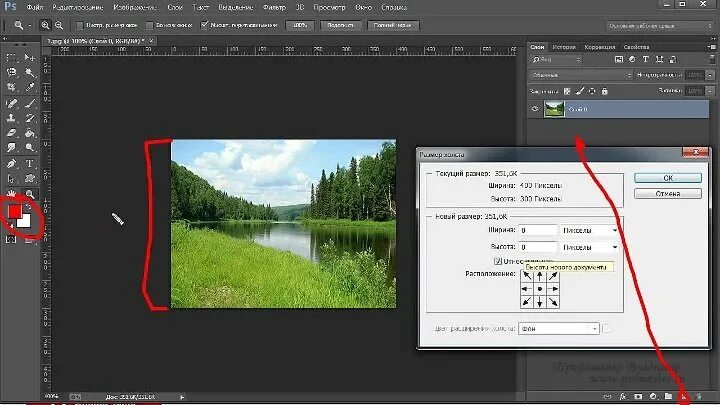Open layer opacity slider dropdown
This screenshot has height=405, width=720.
[x=710, y=75]
